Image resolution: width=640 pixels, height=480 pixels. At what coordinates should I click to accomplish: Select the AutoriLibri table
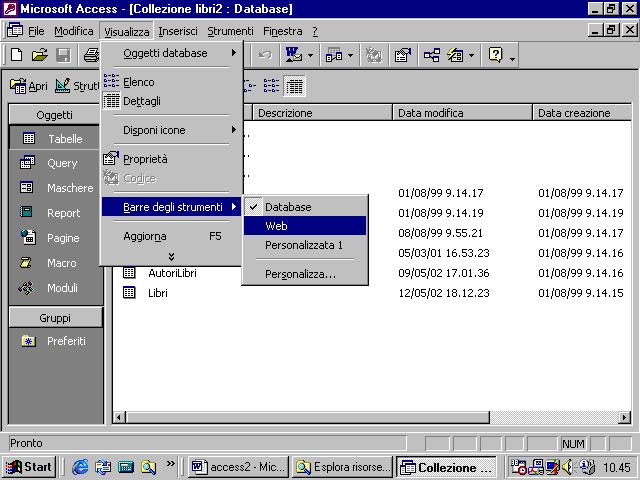click(x=172, y=273)
